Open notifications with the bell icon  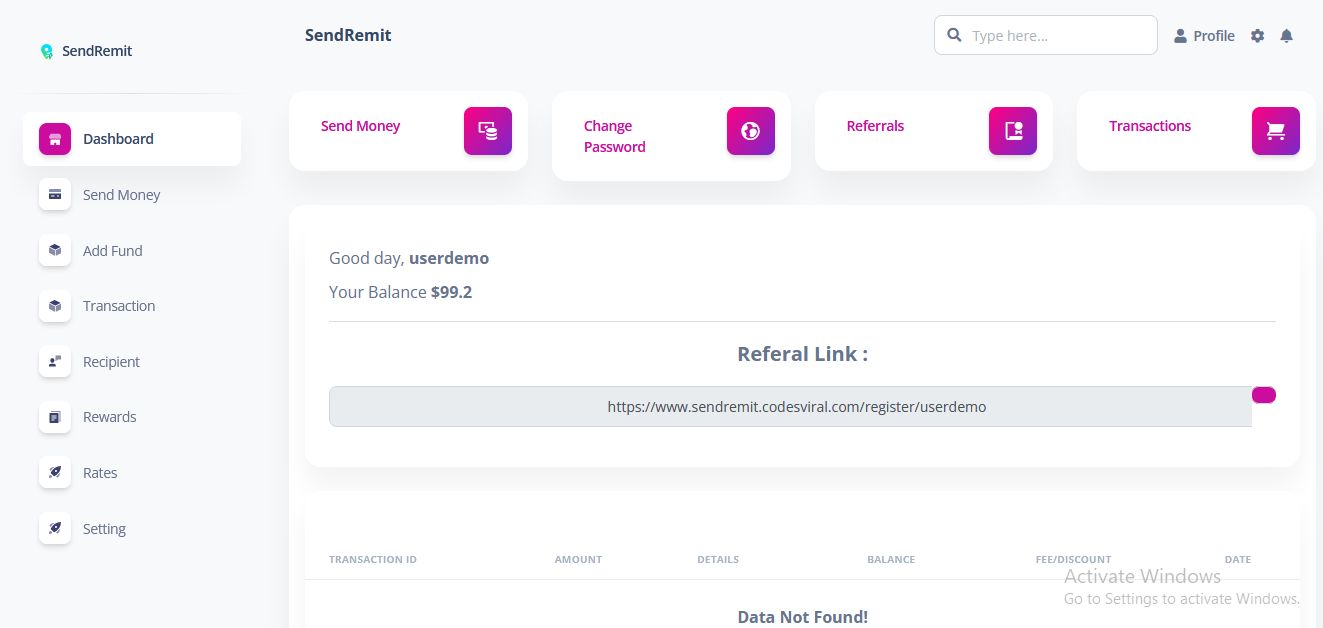coord(1287,36)
